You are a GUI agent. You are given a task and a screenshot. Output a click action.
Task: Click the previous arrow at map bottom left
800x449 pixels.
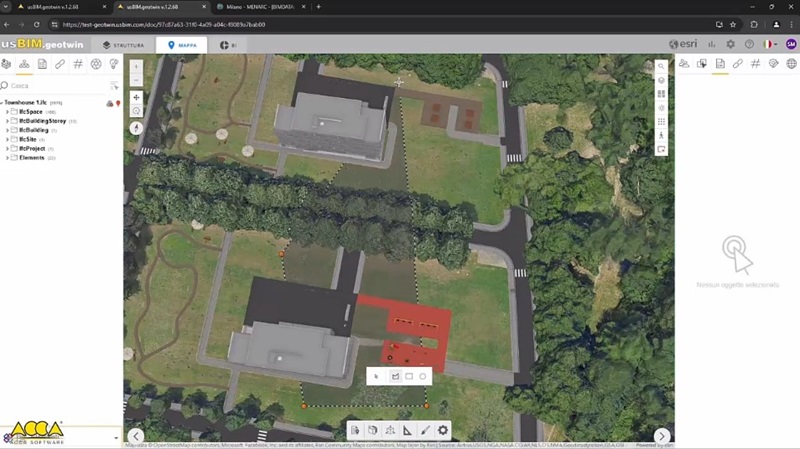tap(136, 436)
